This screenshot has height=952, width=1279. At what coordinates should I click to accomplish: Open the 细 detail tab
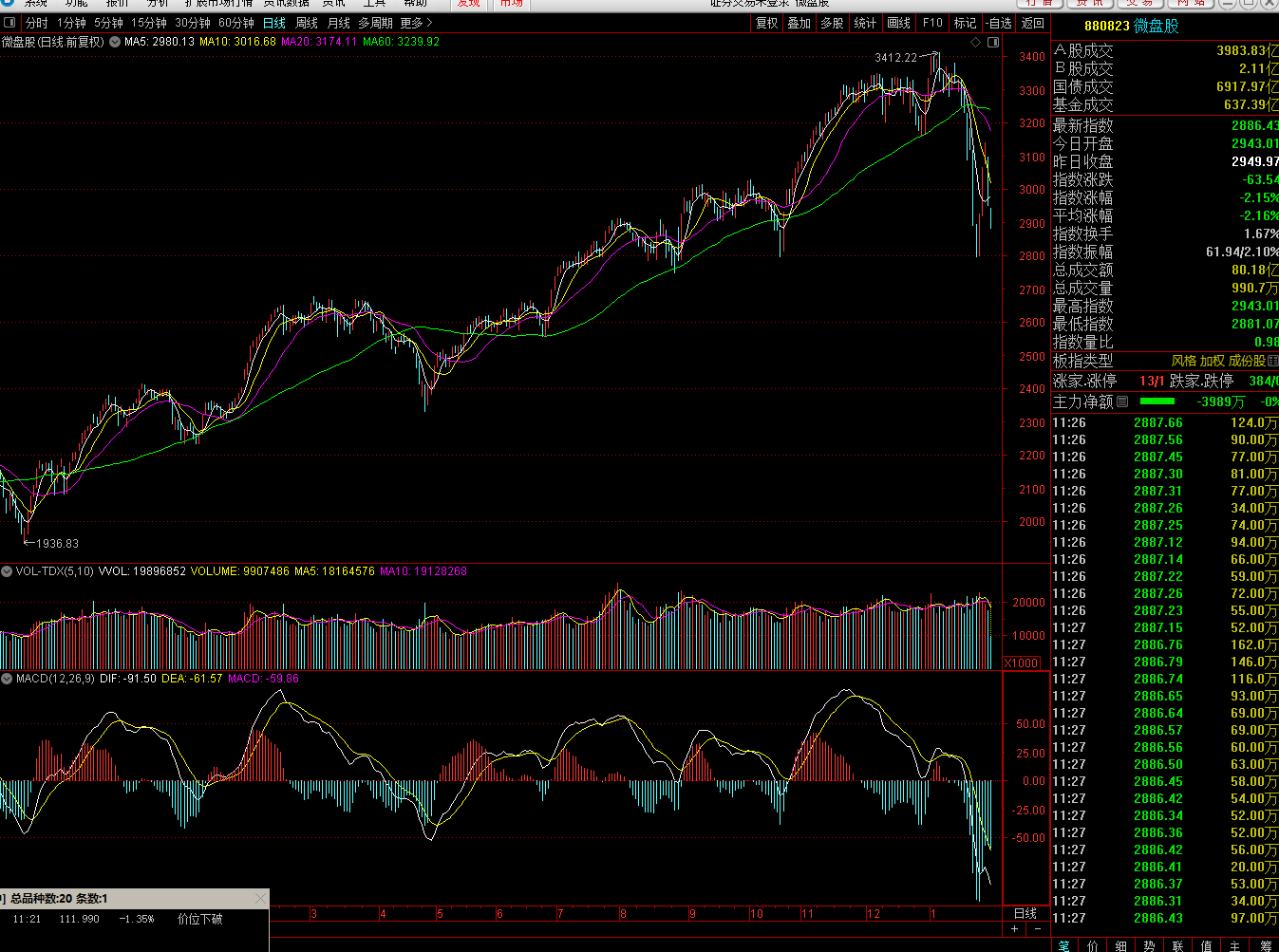coord(1121,945)
